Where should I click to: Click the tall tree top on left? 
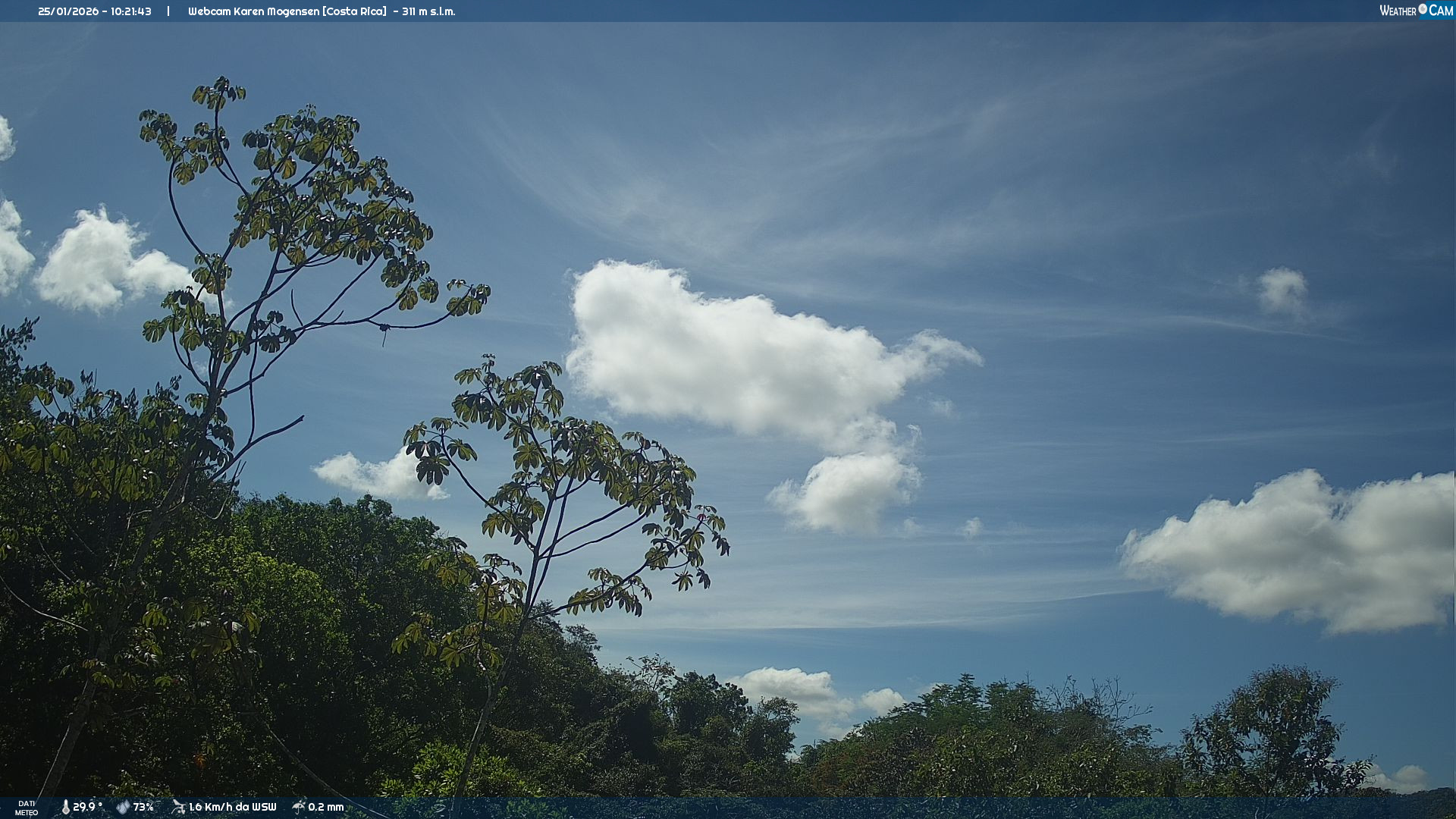pos(220,95)
